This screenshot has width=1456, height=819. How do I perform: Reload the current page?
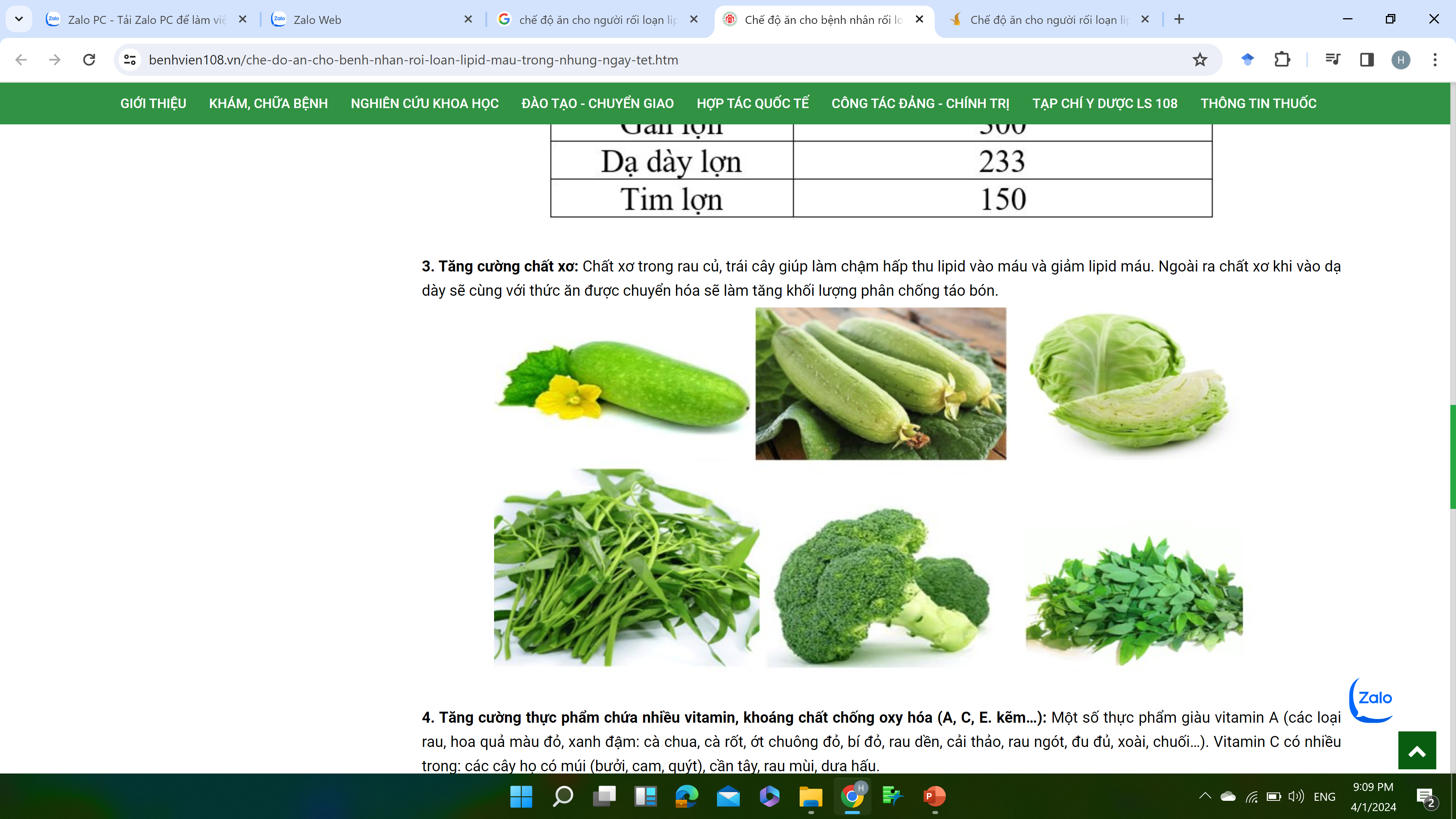[89, 60]
